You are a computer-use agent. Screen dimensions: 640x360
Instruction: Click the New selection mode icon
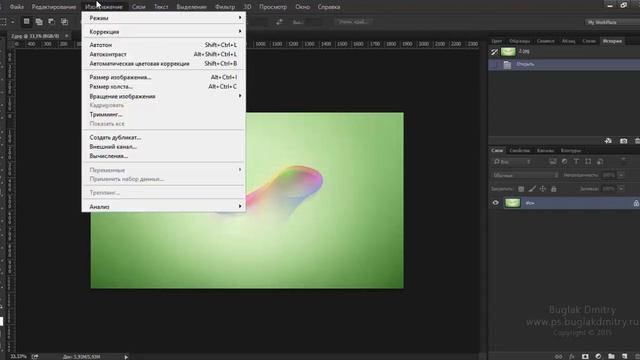(x=27, y=21)
